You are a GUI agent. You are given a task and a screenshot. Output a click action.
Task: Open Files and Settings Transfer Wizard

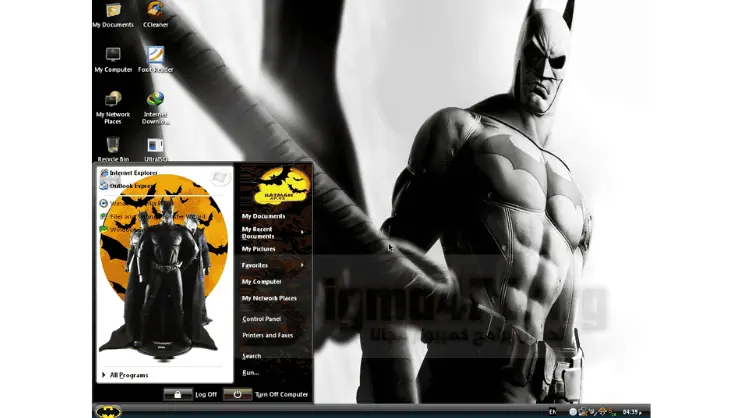point(154,217)
